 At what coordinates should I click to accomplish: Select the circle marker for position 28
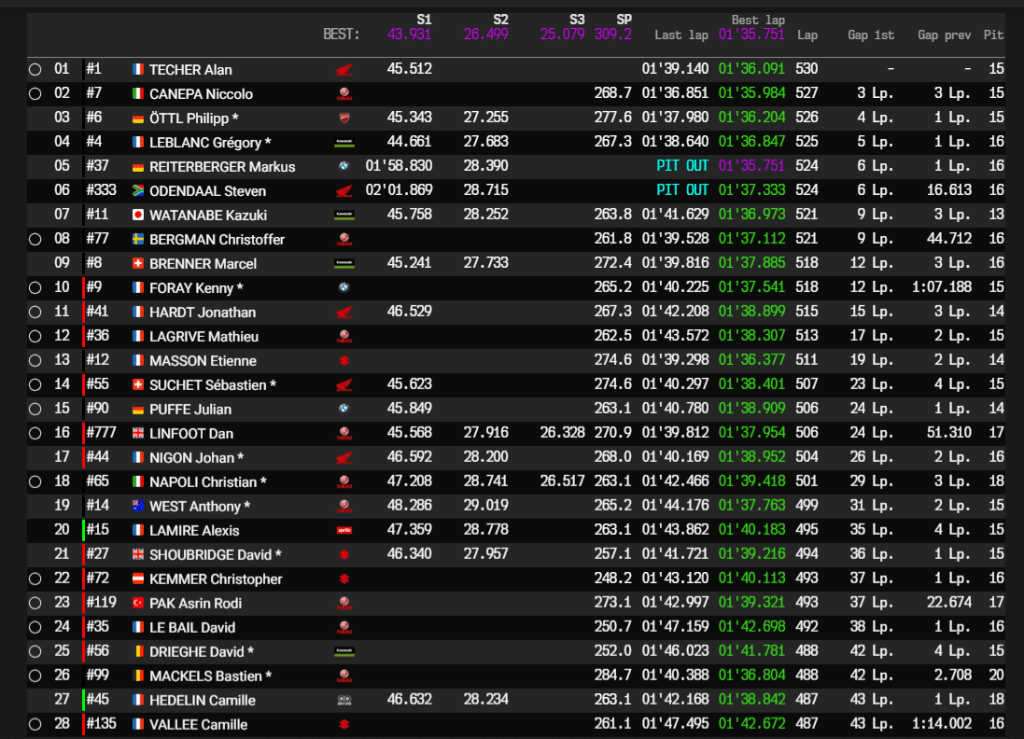tap(35, 725)
